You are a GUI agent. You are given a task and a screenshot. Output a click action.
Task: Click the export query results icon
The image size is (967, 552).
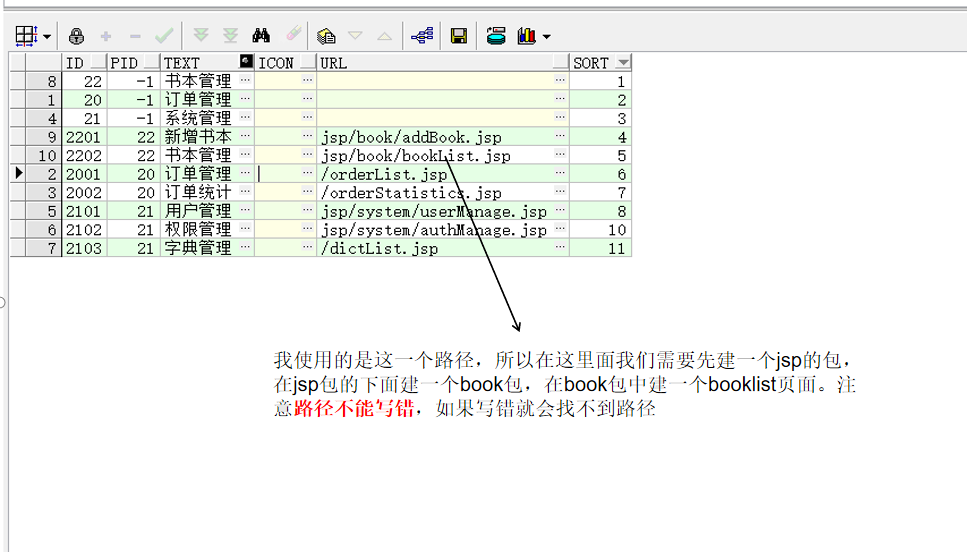[x=496, y=36]
